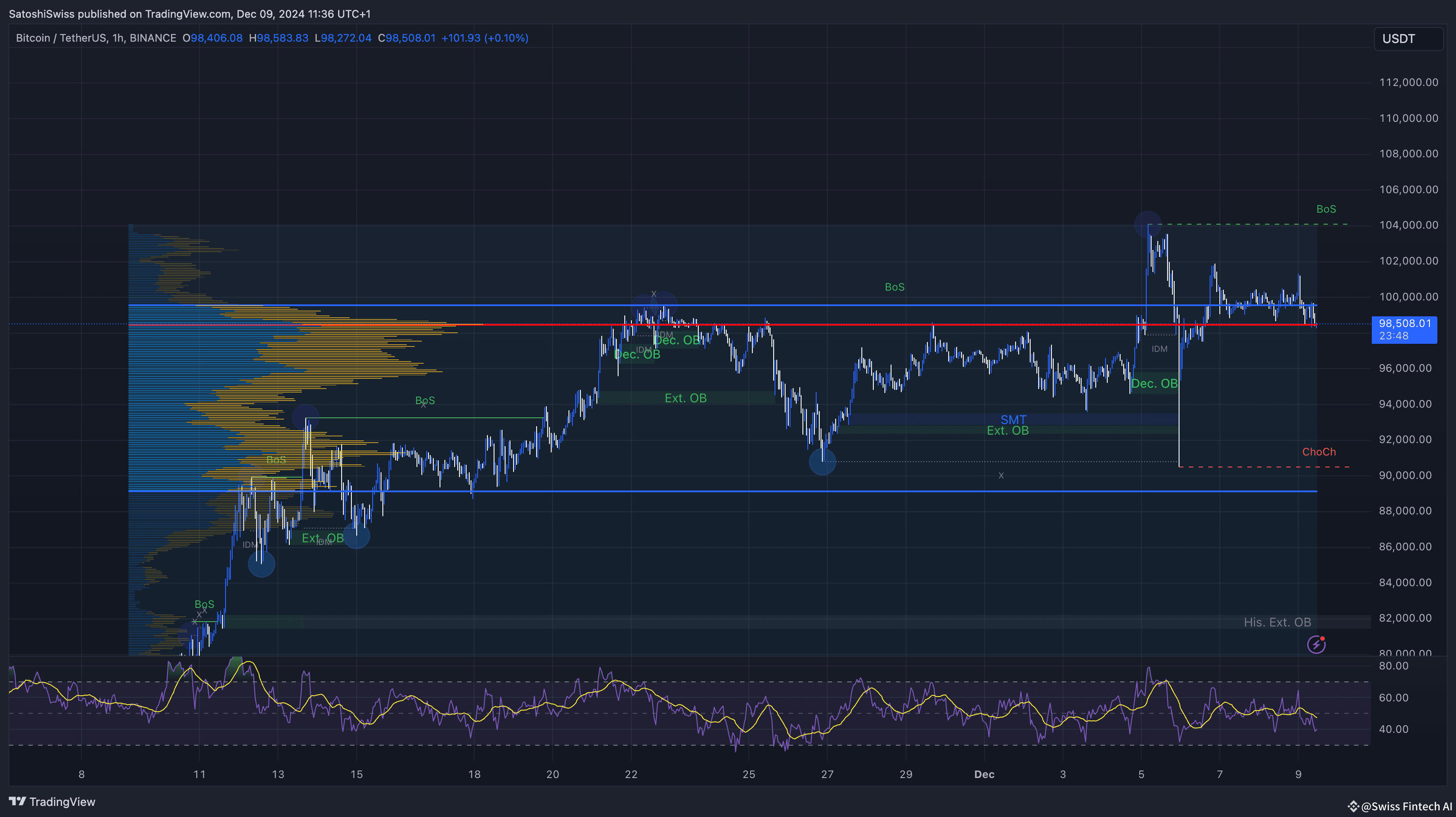Click the change value +101.93 (+0.10%)
The width and height of the screenshot is (1456, 817).
click(484, 38)
